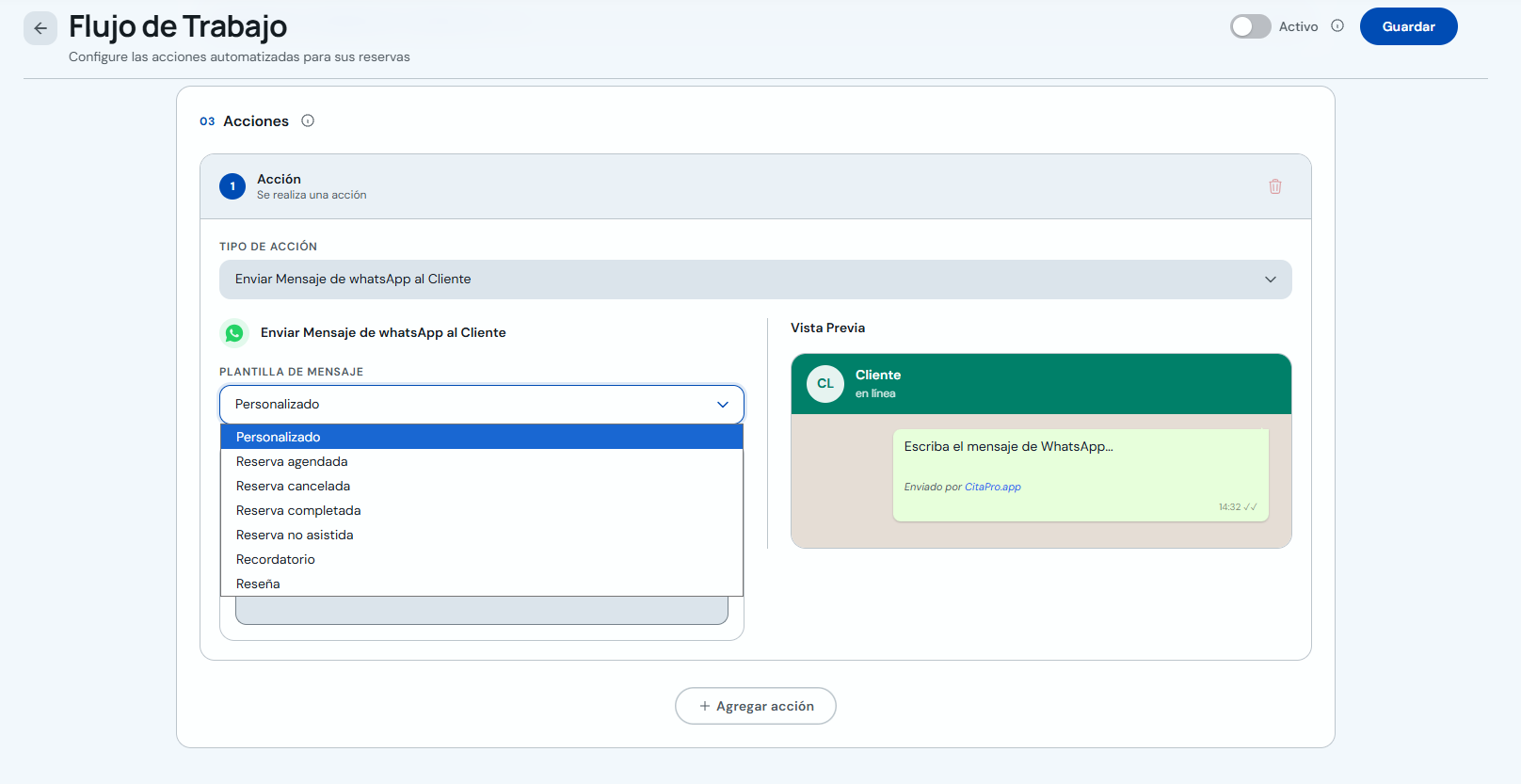Click the CL client avatar in preview
The width and height of the screenshot is (1521, 784).
(825, 384)
